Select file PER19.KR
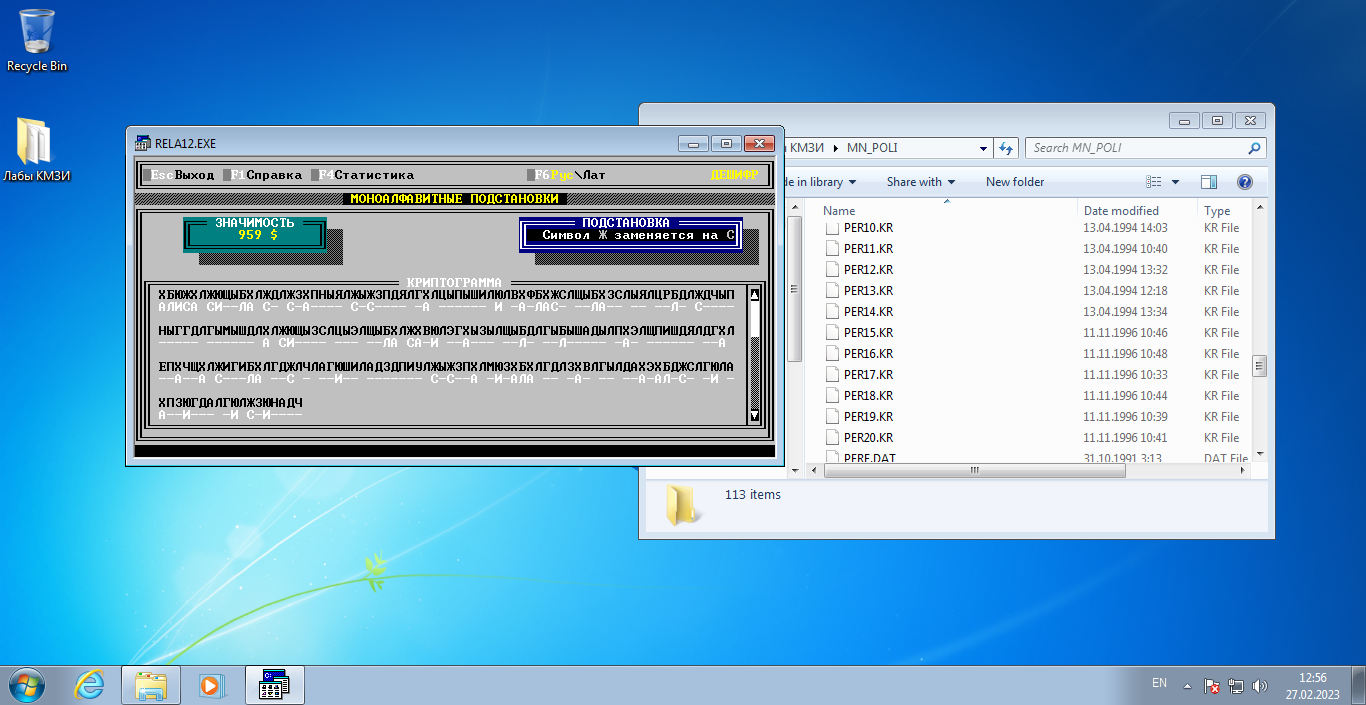This screenshot has width=1366, height=705. pos(868,417)
